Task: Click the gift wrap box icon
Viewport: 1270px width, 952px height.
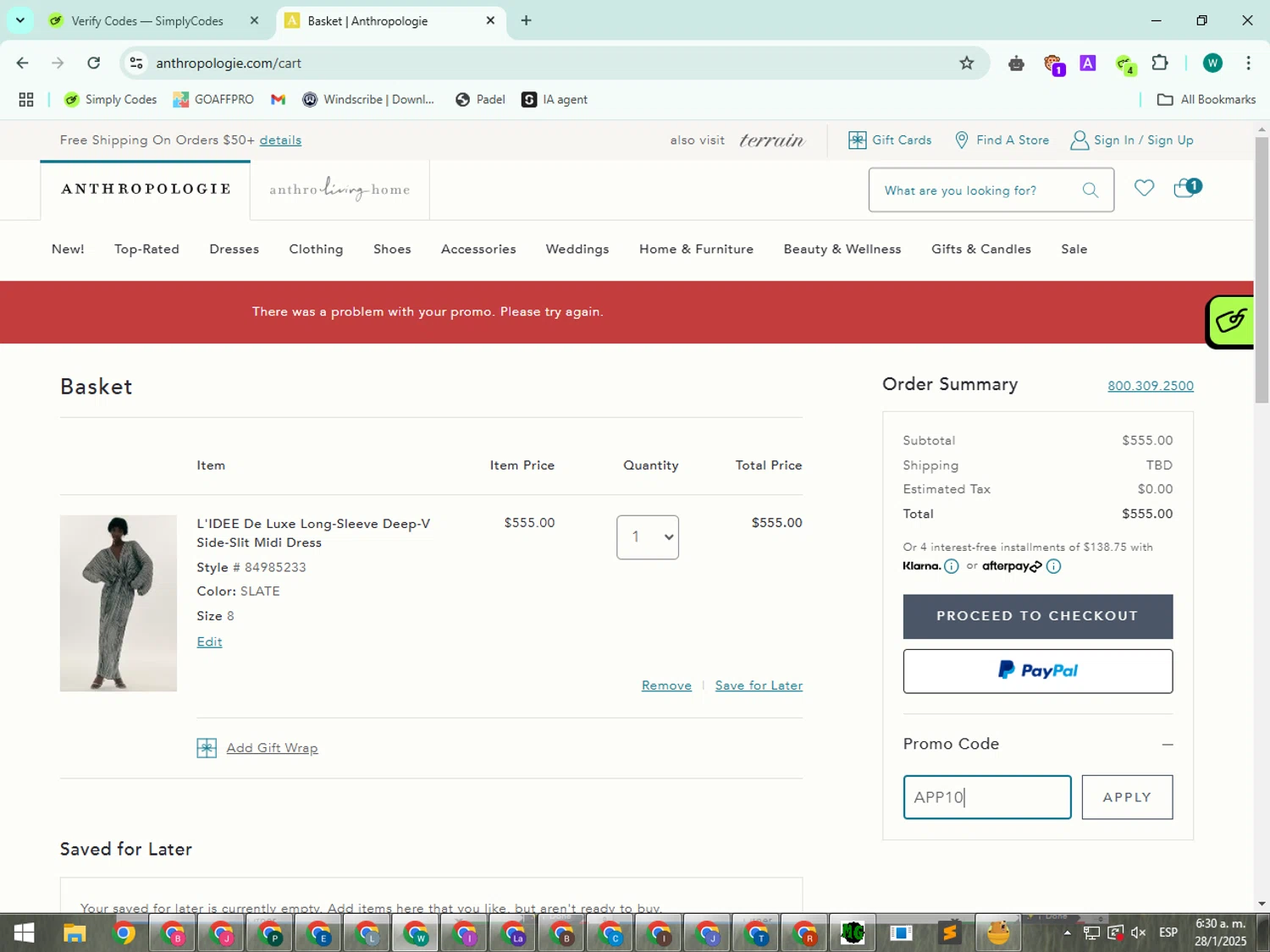Action: click(207, 748)
